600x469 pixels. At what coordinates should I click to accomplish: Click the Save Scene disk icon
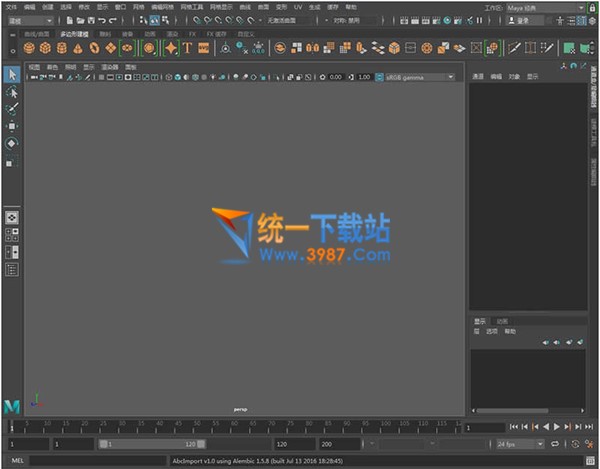point(91,20)
